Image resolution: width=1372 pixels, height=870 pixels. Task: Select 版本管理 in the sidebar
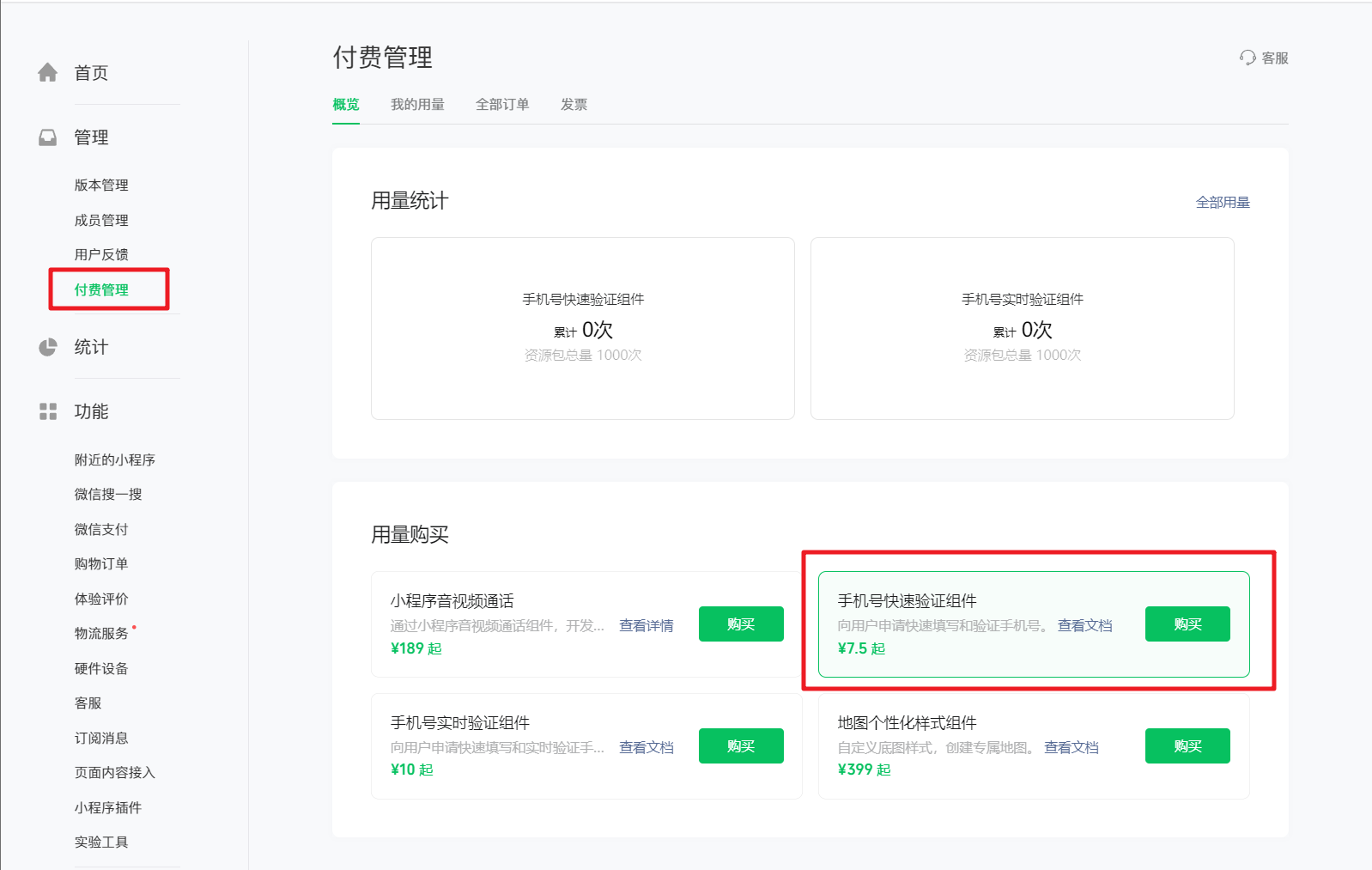pyautogui.click(x=101, y=186)
